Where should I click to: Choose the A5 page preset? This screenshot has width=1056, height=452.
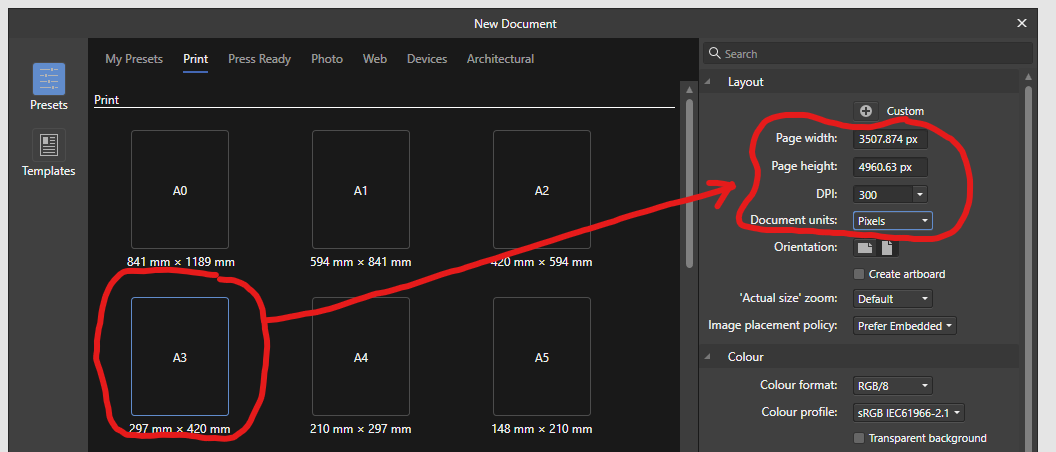(x=542, y=357)
